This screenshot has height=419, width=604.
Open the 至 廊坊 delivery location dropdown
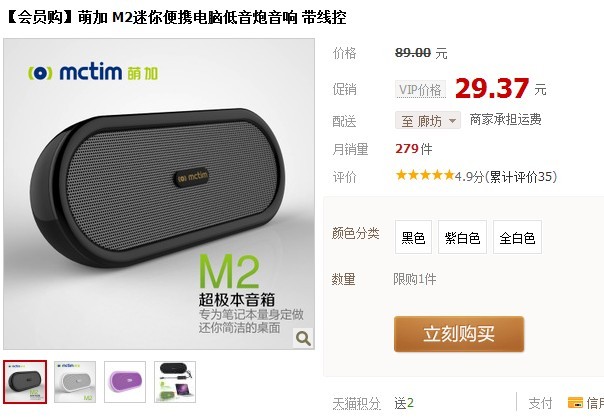click(x=428, y=121)
